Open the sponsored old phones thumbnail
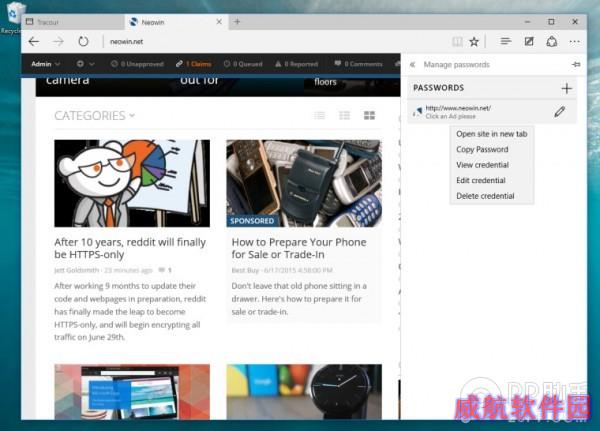The image size is (600, 431). [x=304, y=183]
